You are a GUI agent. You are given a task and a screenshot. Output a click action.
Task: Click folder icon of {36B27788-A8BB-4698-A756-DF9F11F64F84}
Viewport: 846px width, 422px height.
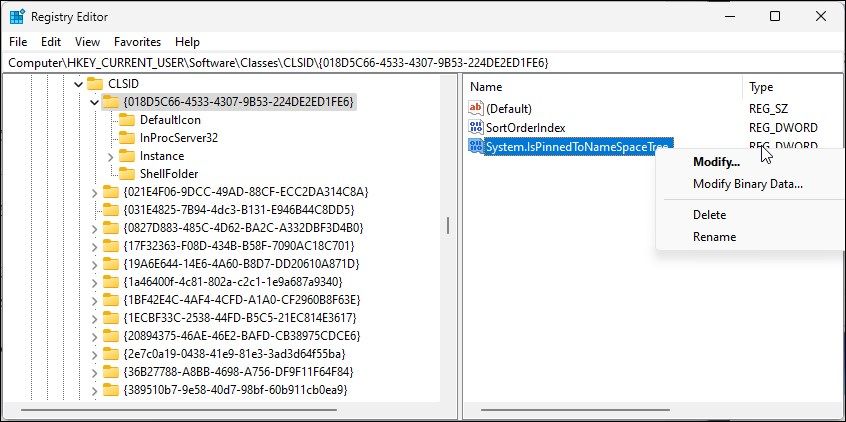(x=111, y=372)
